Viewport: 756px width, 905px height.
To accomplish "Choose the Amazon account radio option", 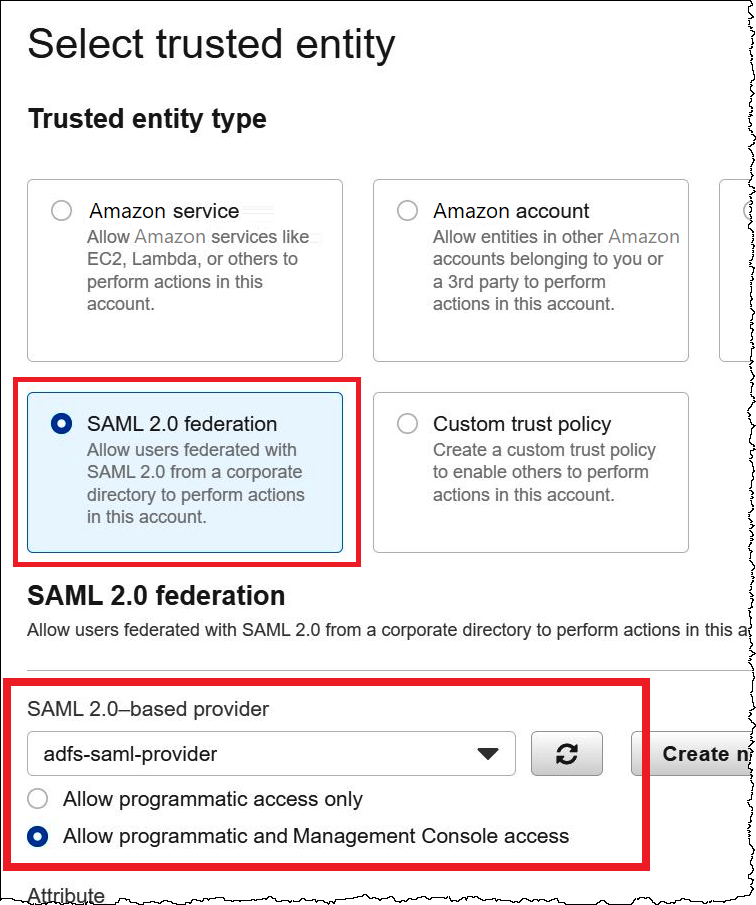I will (x=407, y=211).
